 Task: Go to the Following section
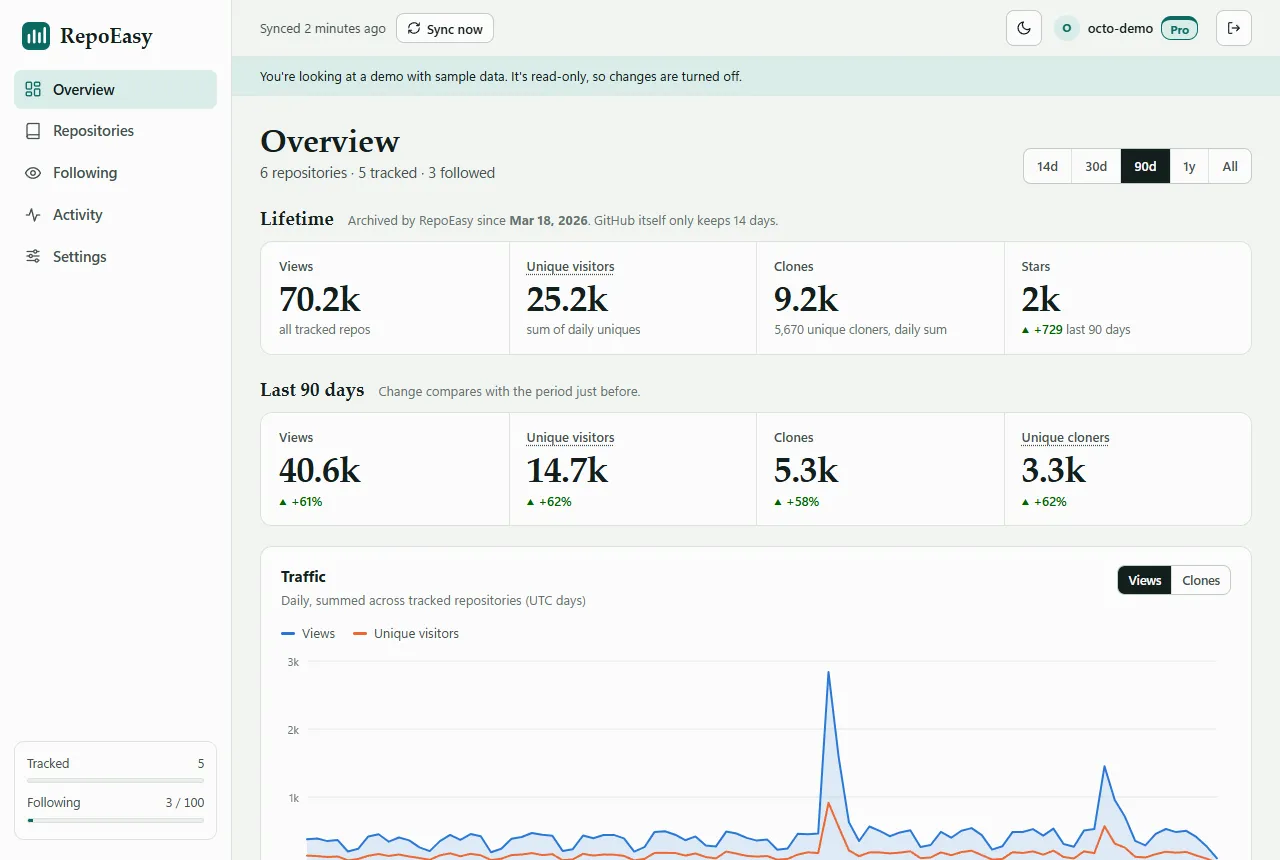point(115,173)
